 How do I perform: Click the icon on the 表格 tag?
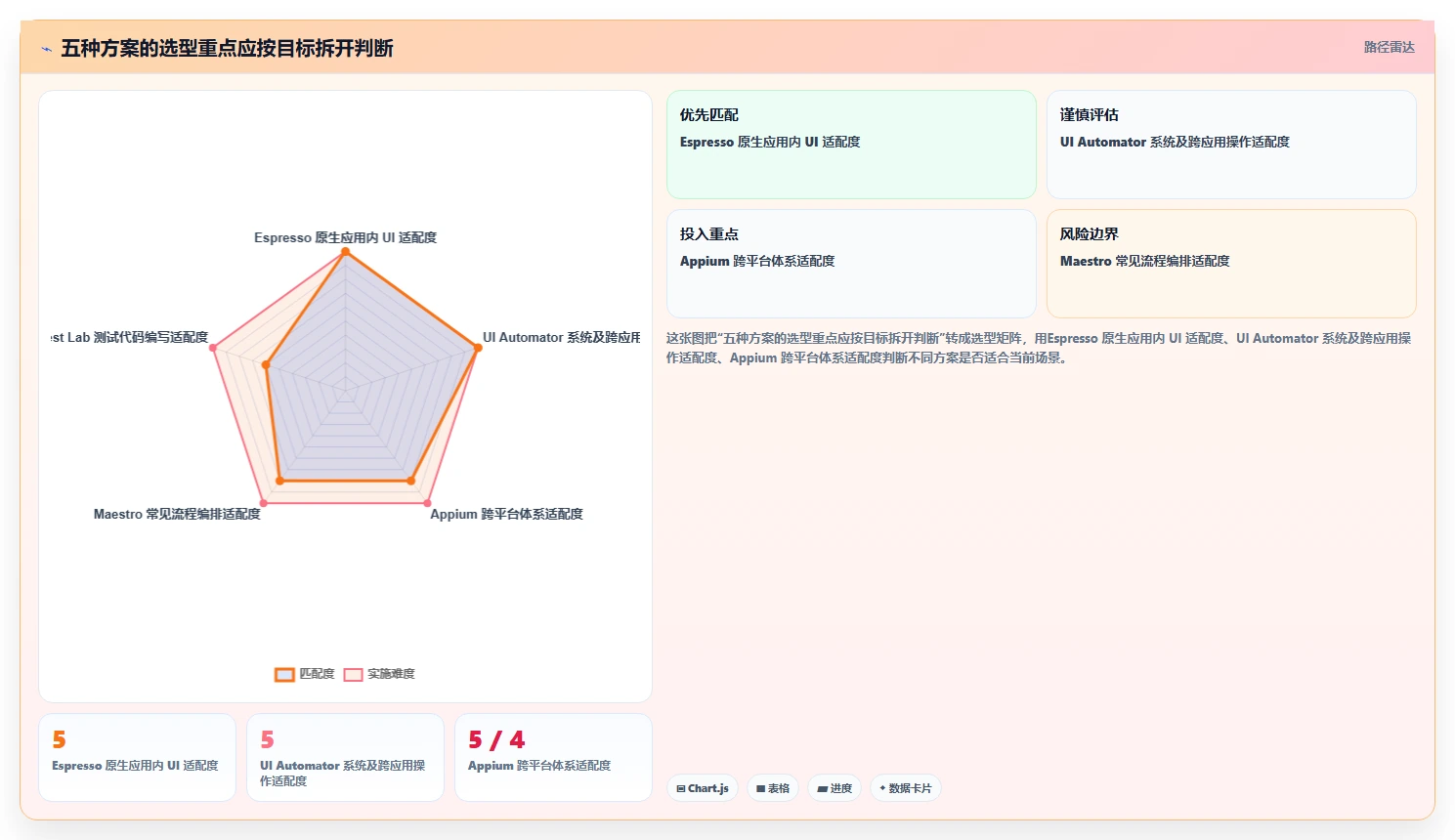[x=760, y=788]
